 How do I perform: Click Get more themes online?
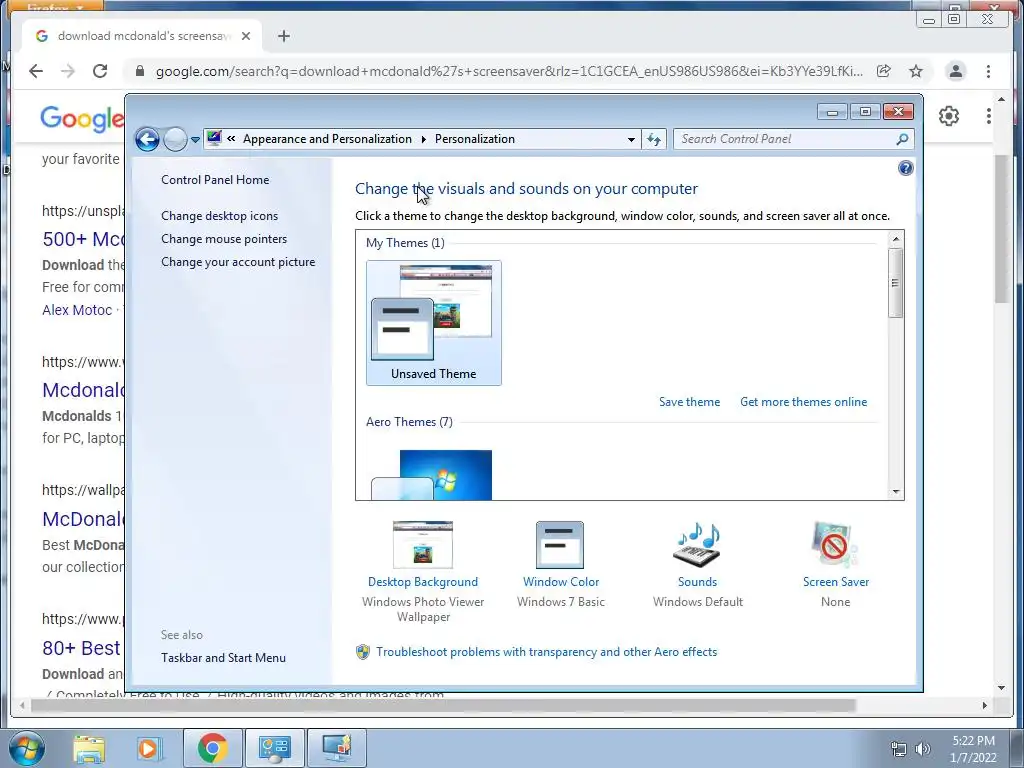[x=803, y=402]
